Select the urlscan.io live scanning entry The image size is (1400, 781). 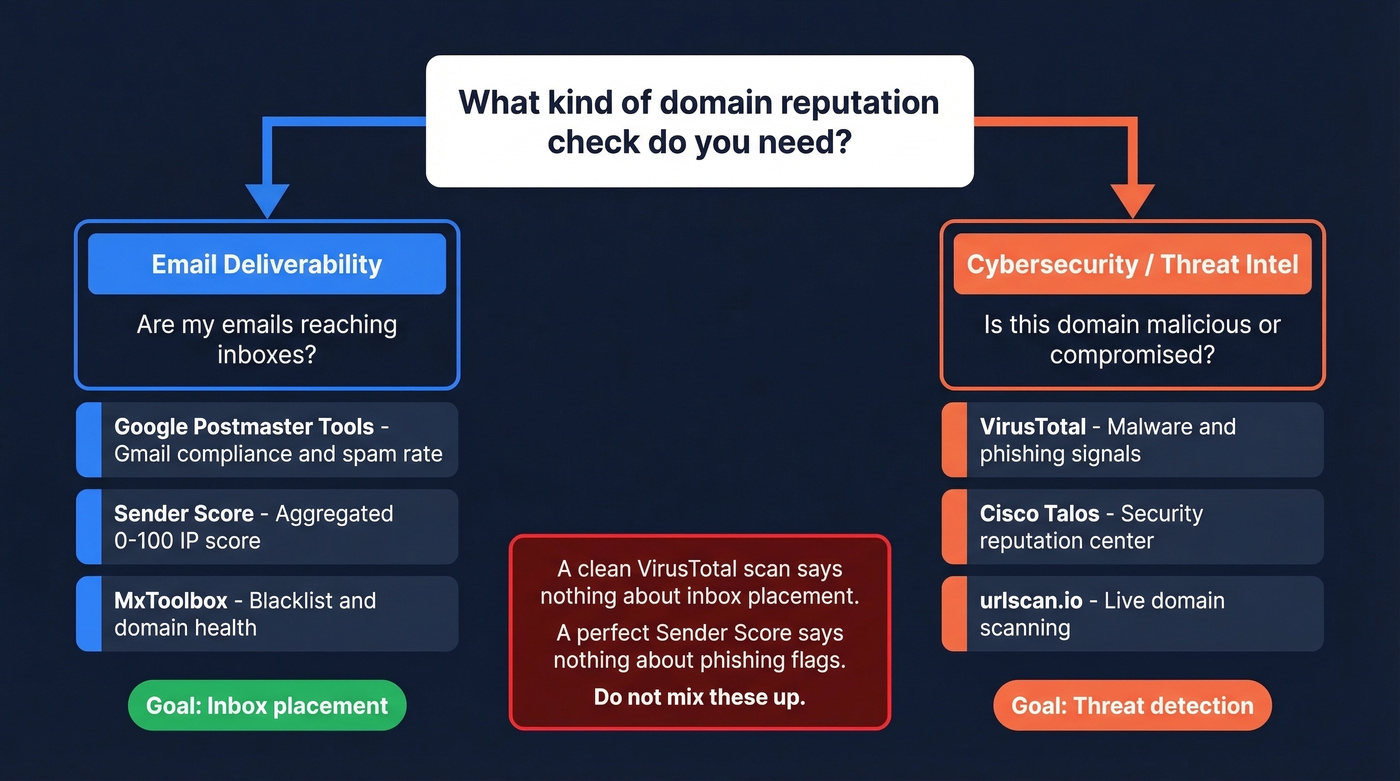[x=1132, y=614]
